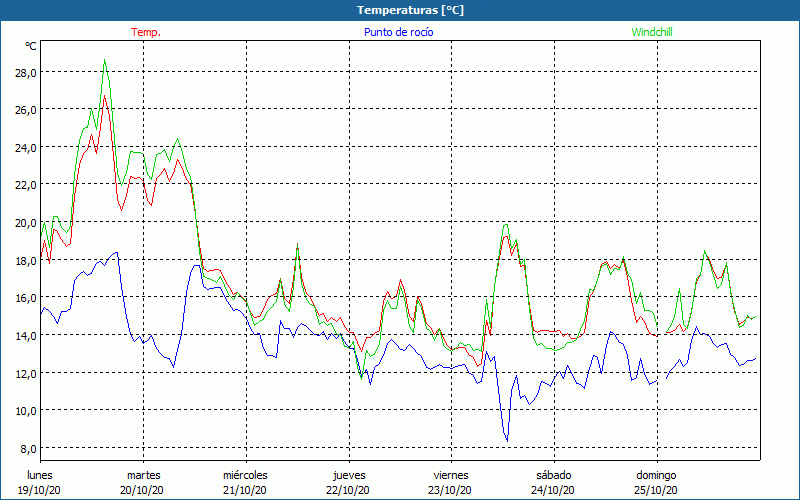Image resolution: width=800 pixels, height=500 pixels.
Task: Click the 19/10/20 date label
Action: (x=39, y=490)
